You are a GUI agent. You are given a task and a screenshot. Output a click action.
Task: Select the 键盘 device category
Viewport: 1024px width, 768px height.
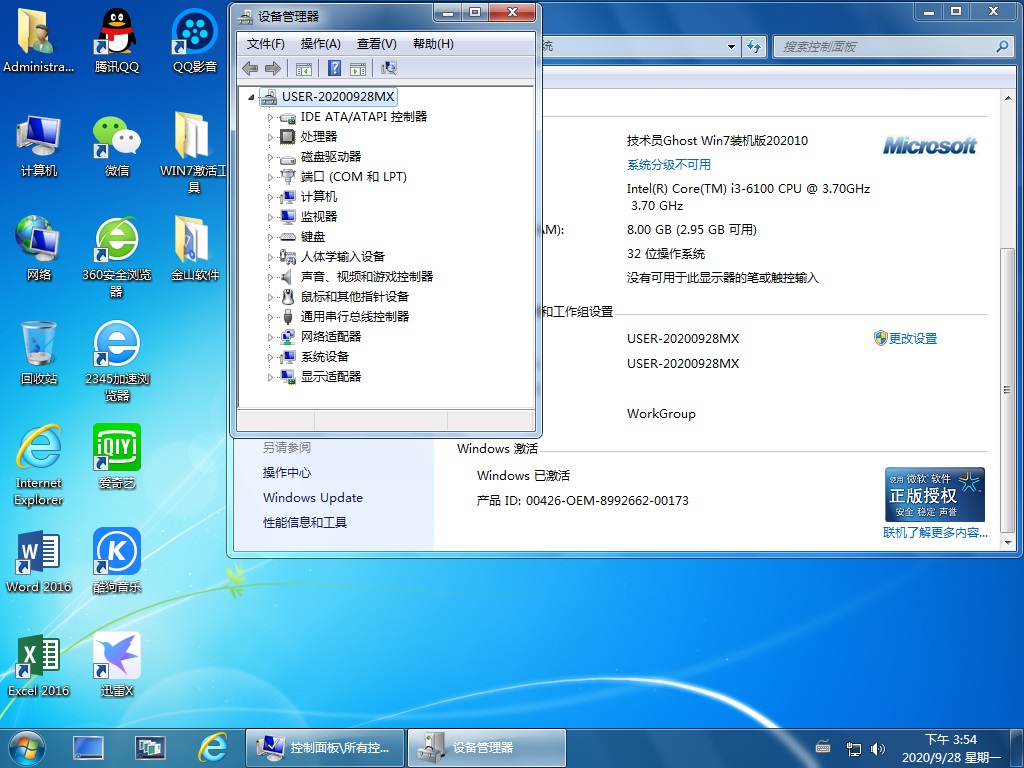[313, 237]
